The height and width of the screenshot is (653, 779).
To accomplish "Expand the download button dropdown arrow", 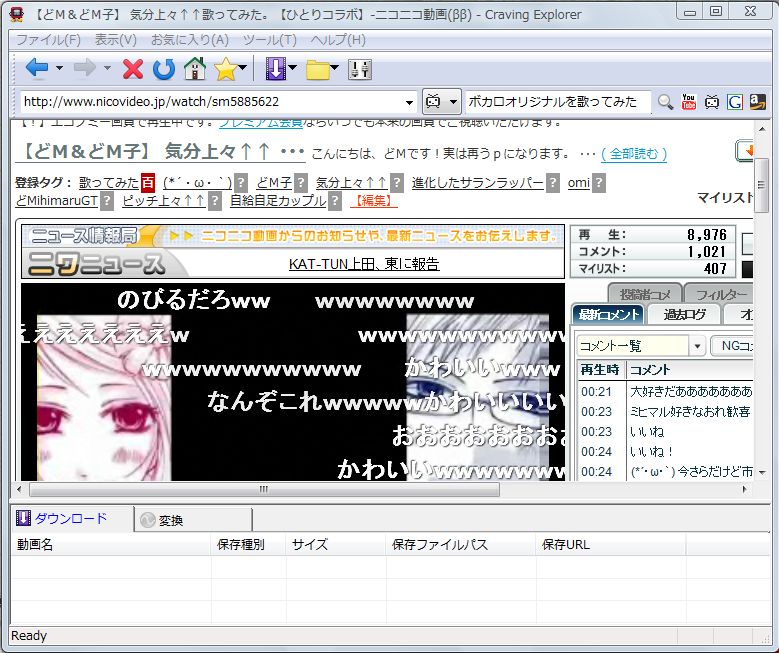I will point(292,68).
